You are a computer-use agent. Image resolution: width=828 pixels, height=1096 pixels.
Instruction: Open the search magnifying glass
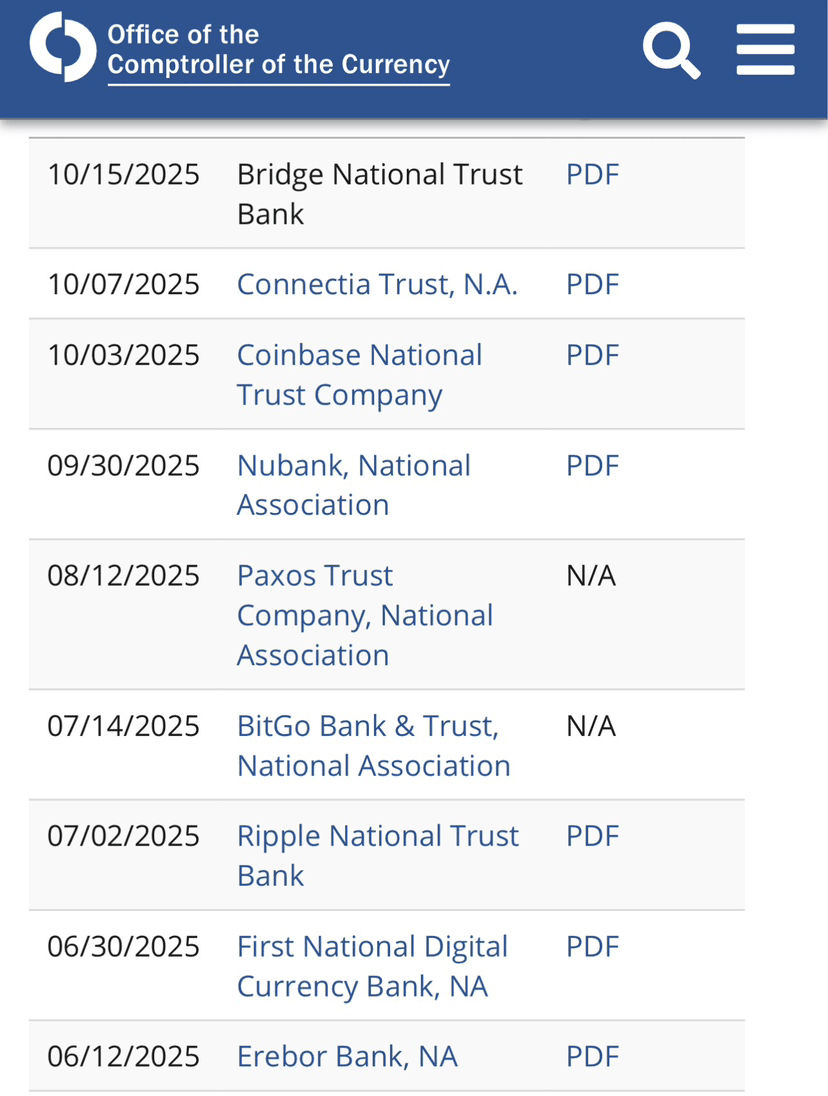[x=671, y=50]
